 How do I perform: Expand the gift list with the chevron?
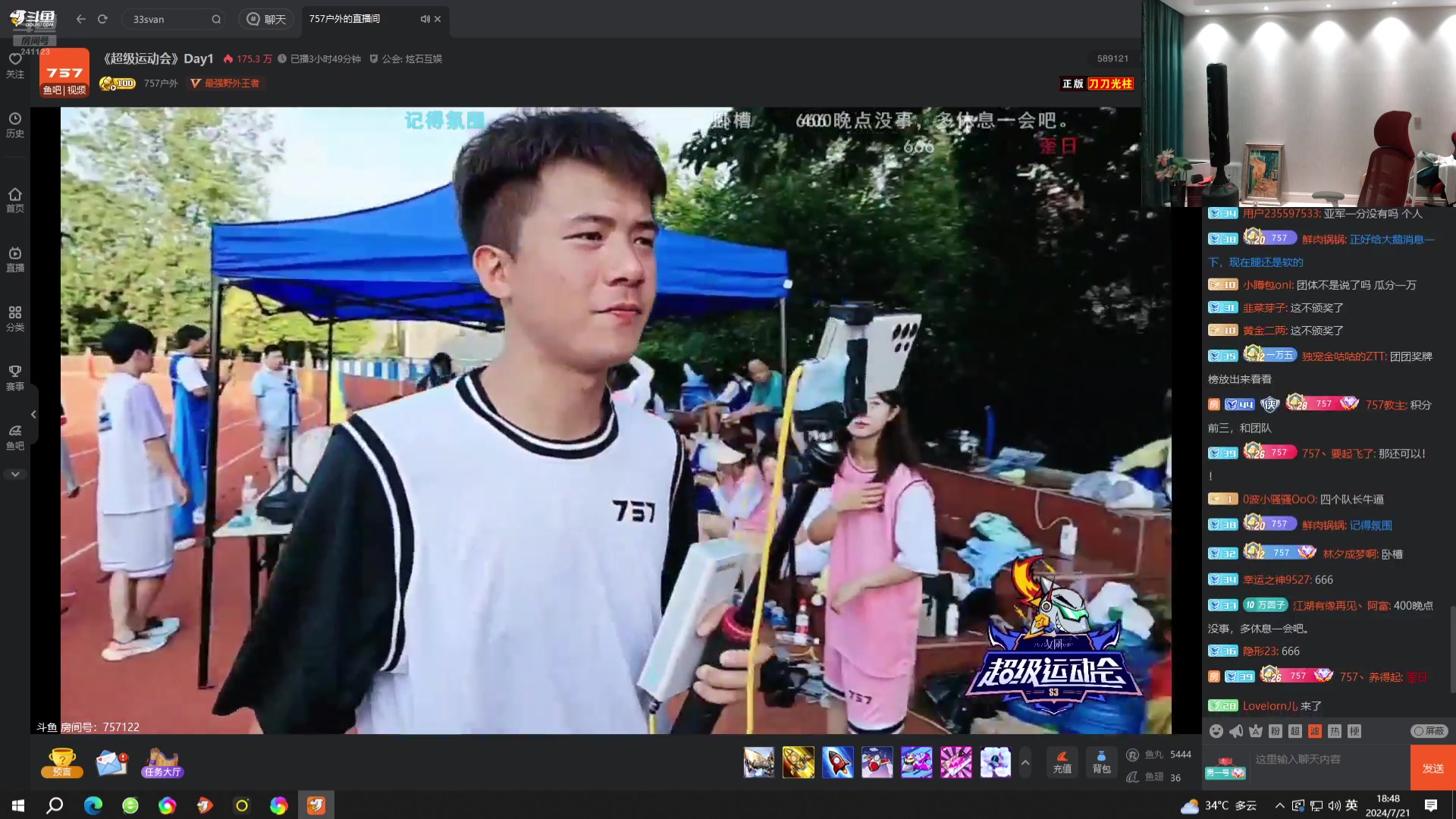[1025, 762]
